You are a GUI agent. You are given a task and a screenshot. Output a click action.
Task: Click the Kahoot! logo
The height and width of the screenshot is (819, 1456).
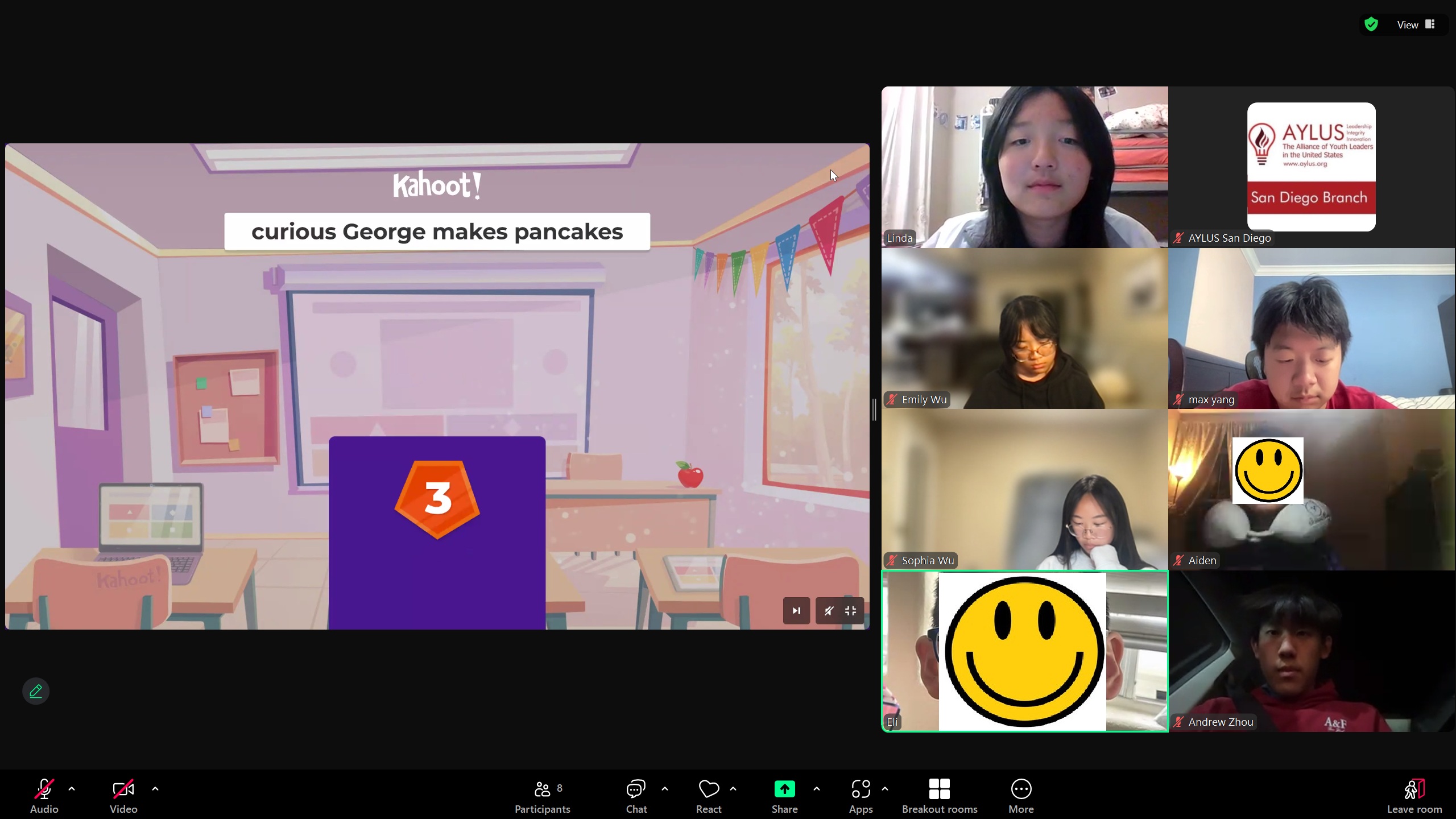tap(437, 185)
